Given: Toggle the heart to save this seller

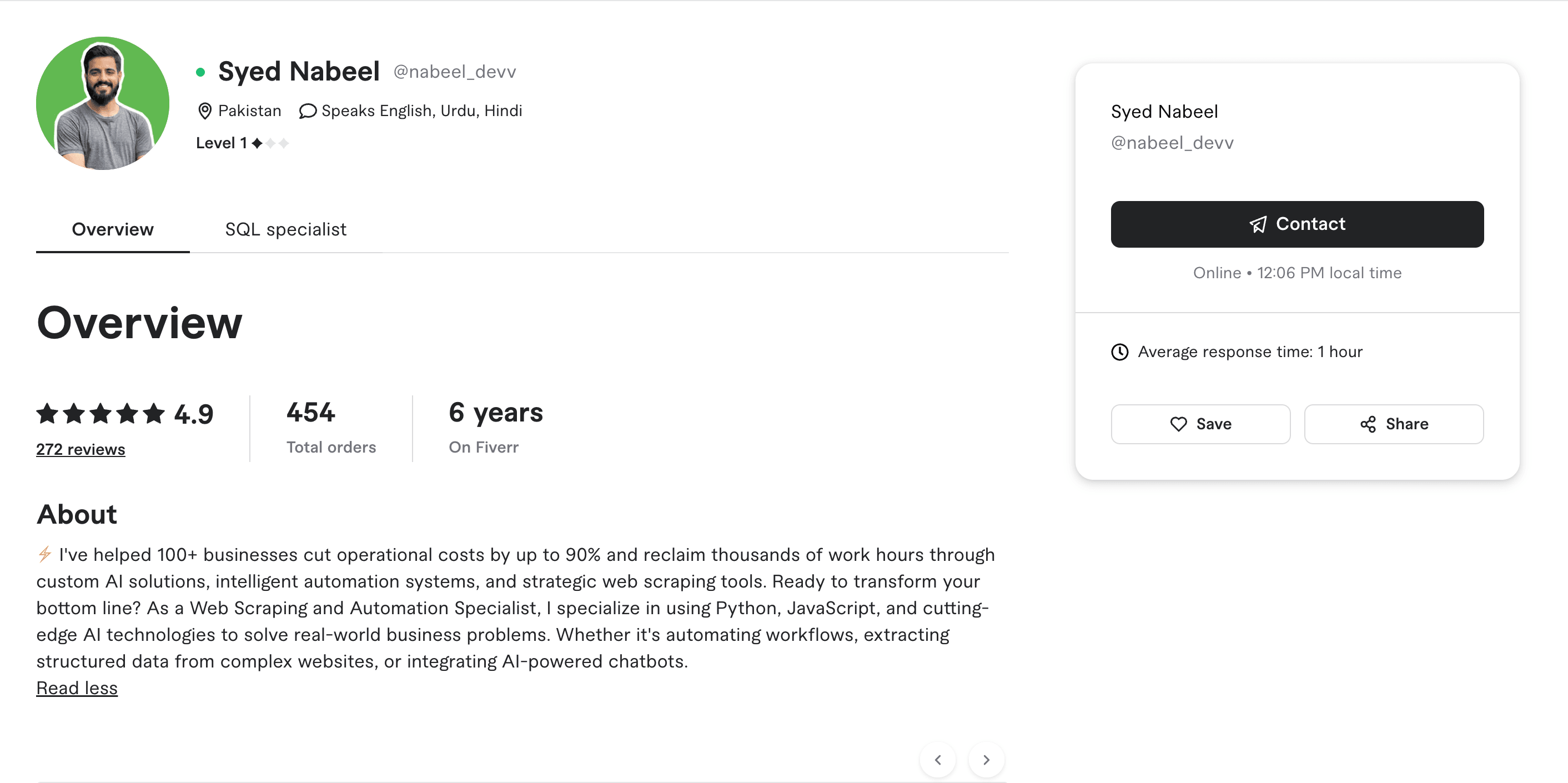Looking at the screenshot, I should pyautogui.click(x=1180, y=424).
